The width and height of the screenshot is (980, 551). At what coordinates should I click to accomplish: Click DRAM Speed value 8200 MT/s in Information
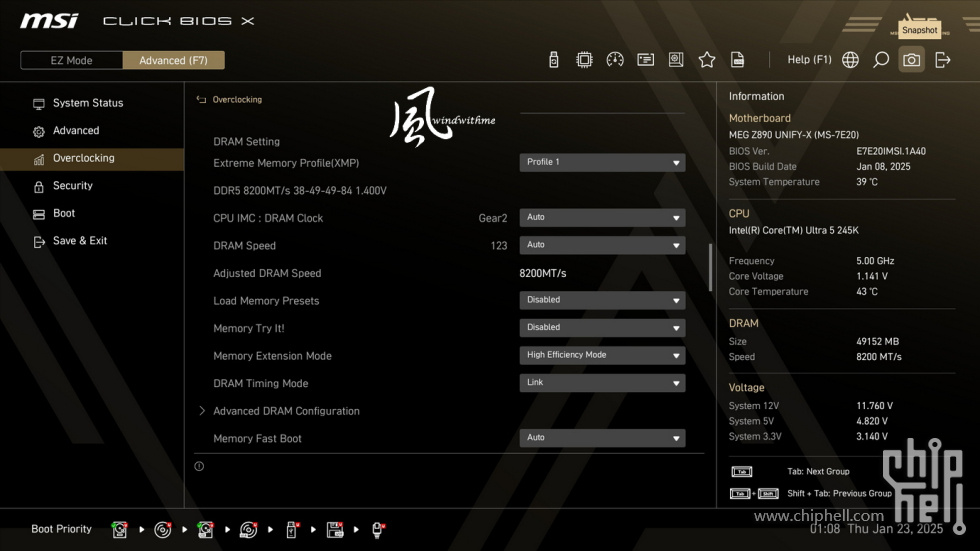[879, 357]
